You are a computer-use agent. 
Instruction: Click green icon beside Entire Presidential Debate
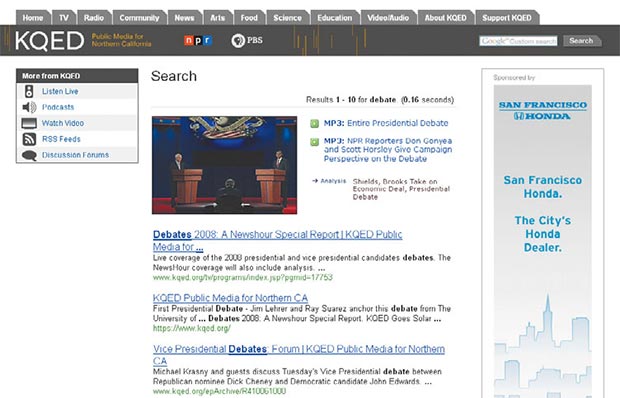coord(314,124)
